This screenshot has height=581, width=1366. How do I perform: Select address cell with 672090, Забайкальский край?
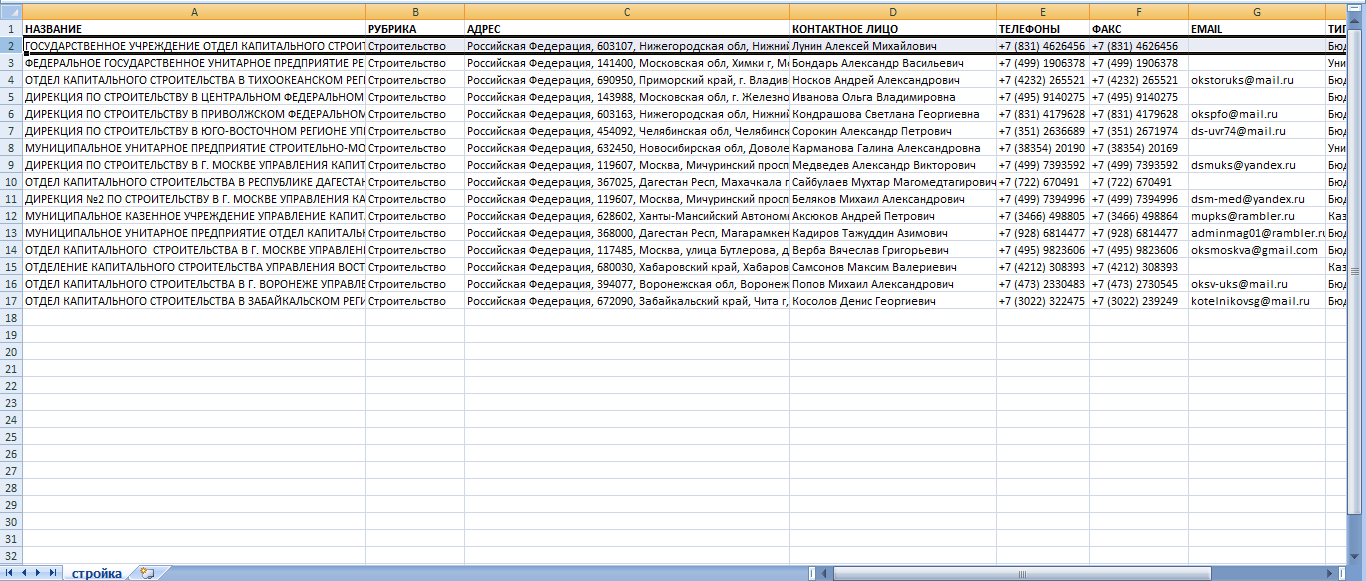click(627, 301)
